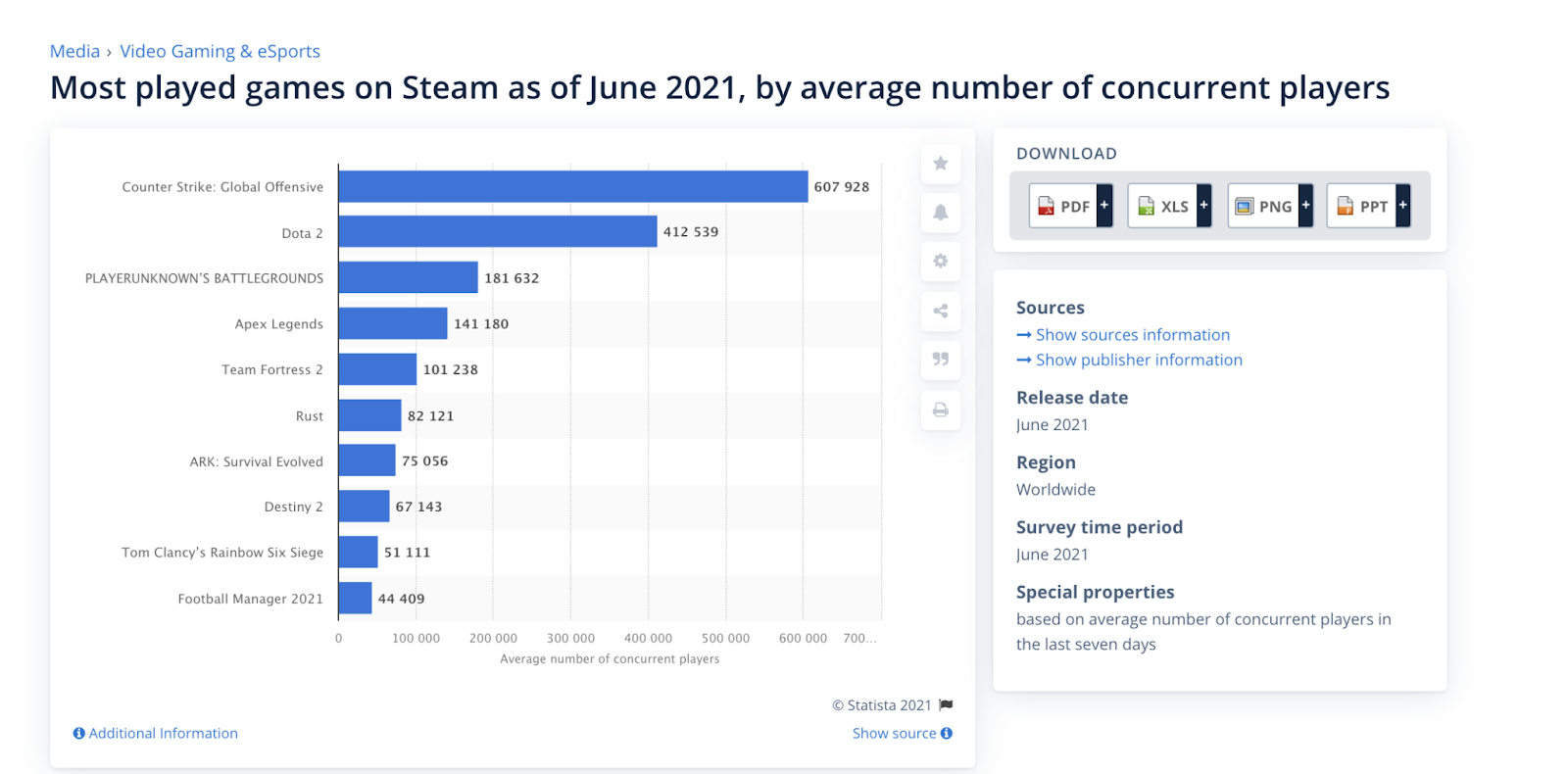Go to Video Gaming & eSports category
Image resolution: width=1568 pixels, height=774 pixels.
[220, 51]
